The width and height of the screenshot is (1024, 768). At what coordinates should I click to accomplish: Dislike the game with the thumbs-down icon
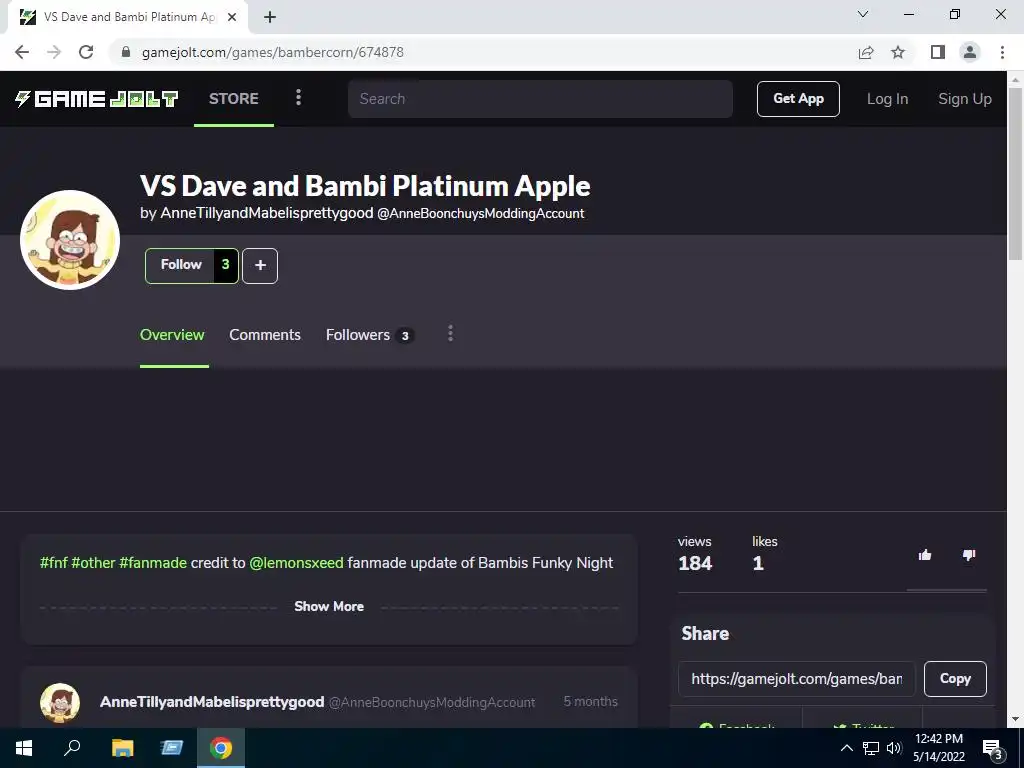969,555
